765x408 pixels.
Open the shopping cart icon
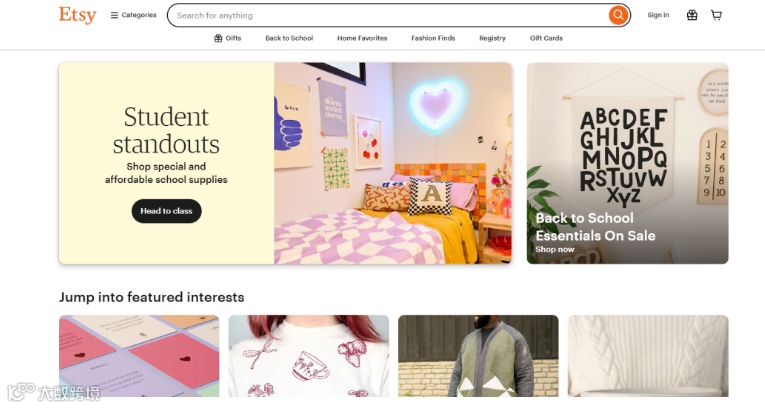[x=716, y=15]
